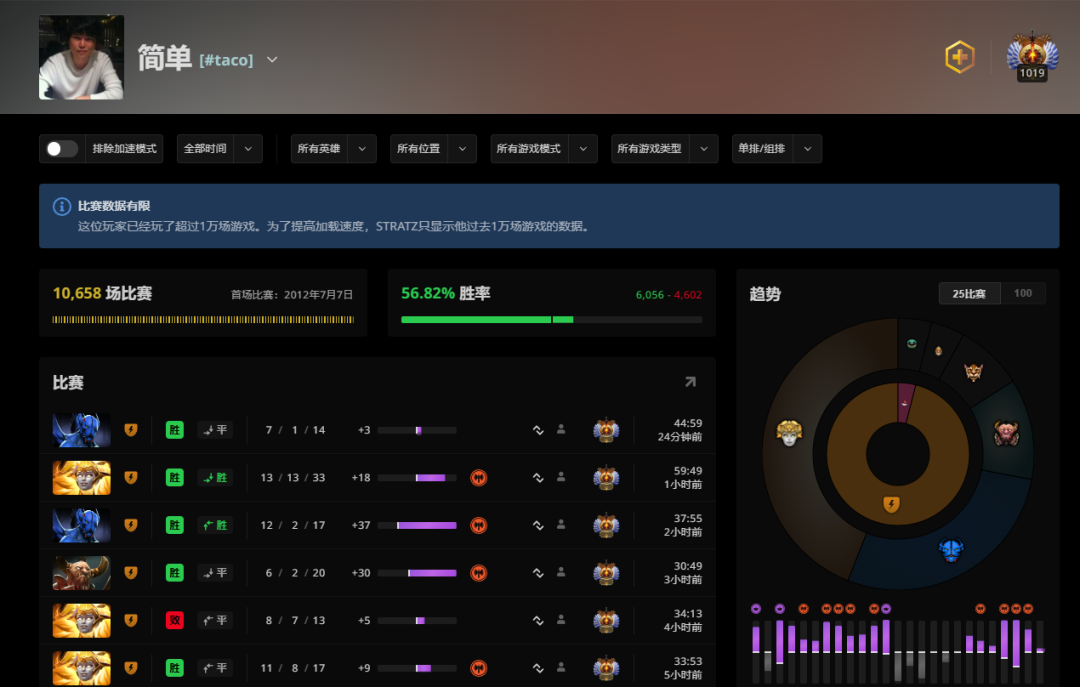The width and height of the screenshot is (1080, 687).
Task: Click the purple performance bar in the +18 row
Action: tap(430, 478)
